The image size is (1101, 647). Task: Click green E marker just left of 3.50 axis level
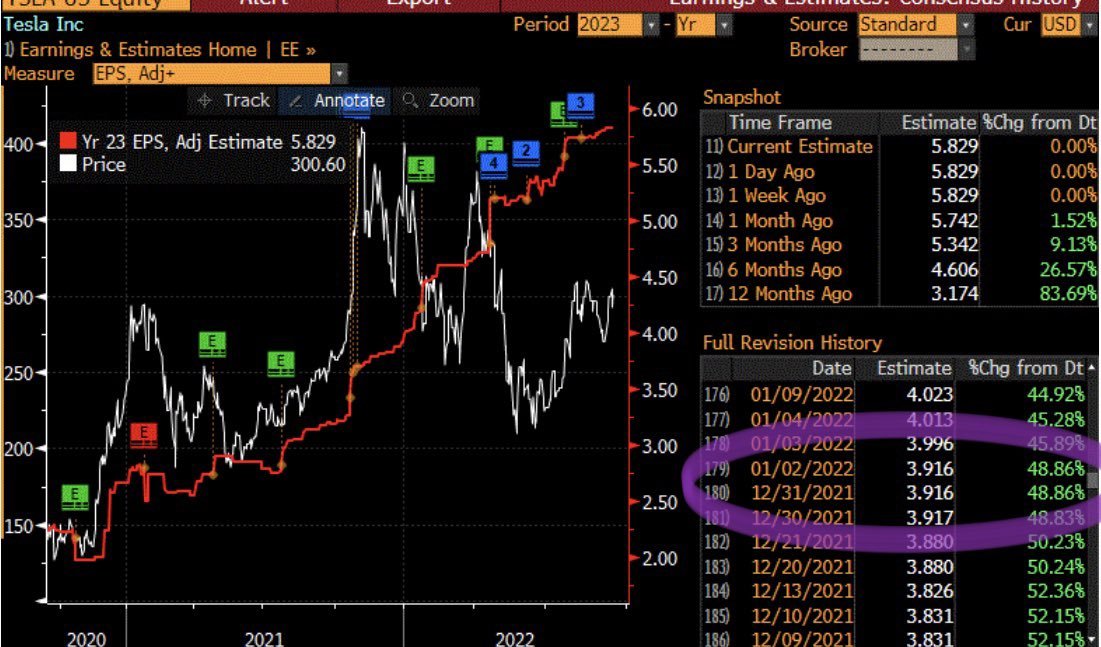pyautogui.click(x=281, y=364)
